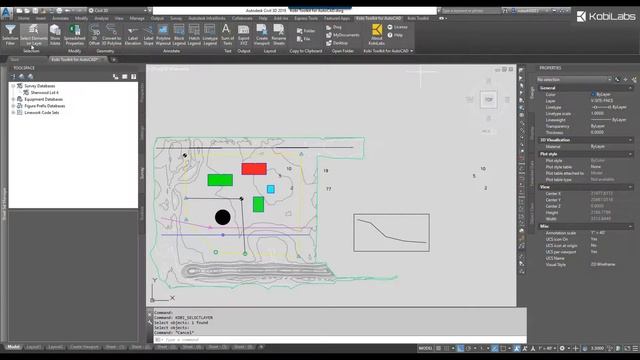The image size is (640, 360).
Task: Click the Block Legend tool
Action: (x=179, y=35)
